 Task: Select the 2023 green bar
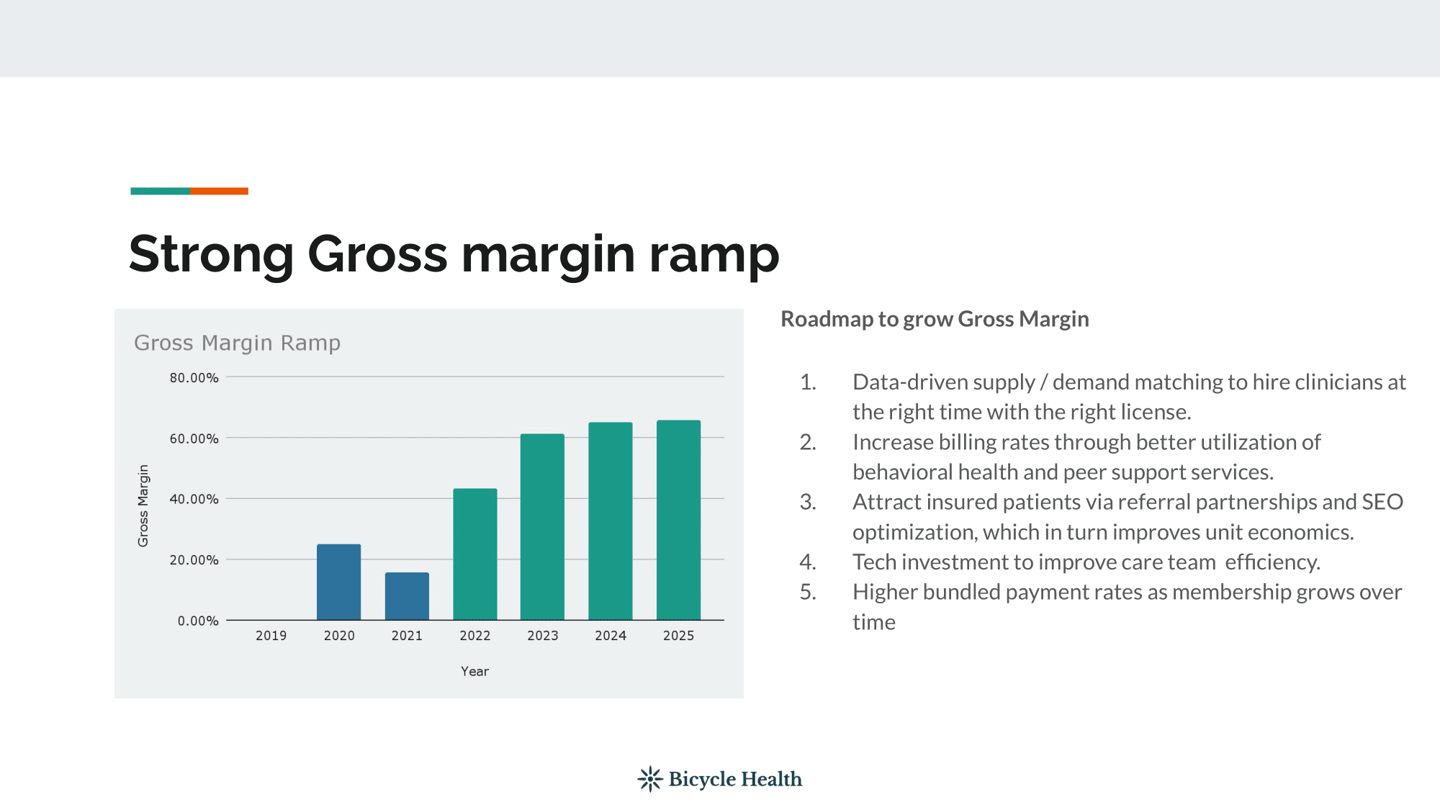click(x=542, y=527)
